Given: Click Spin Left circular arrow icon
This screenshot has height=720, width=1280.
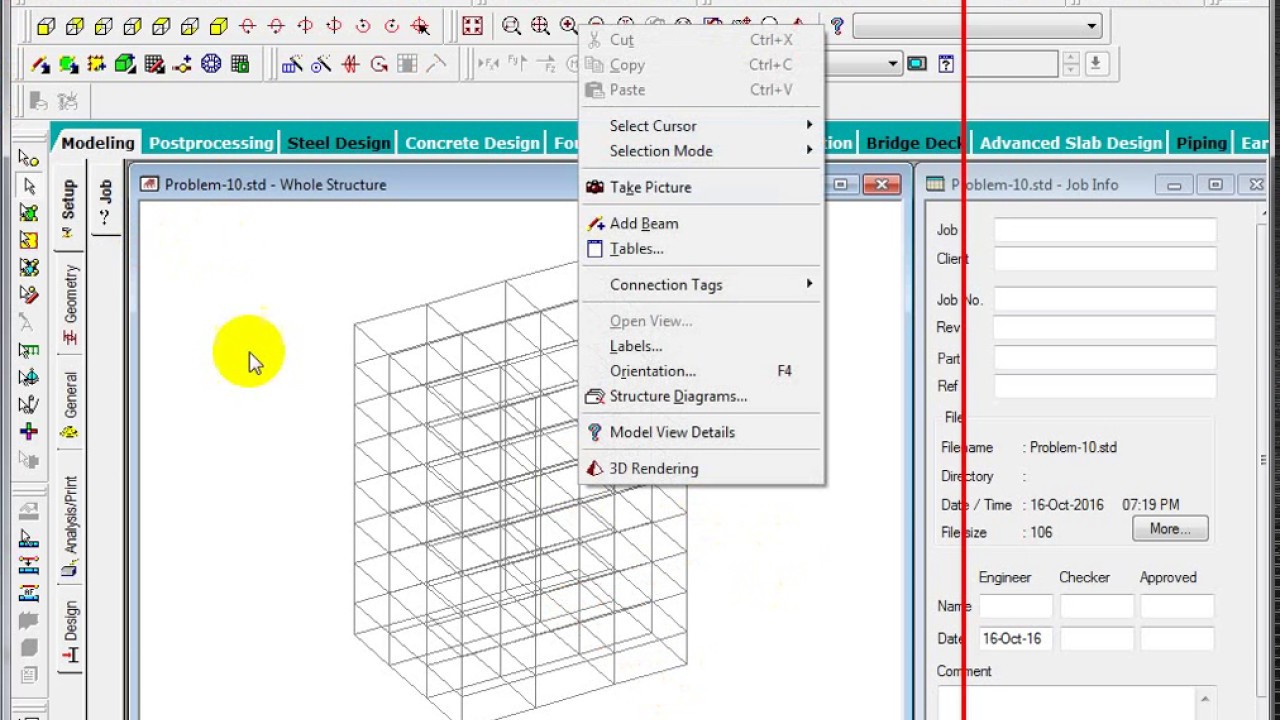Looking at the screenshot, I should pyautogui.click(x=363, y=27).
